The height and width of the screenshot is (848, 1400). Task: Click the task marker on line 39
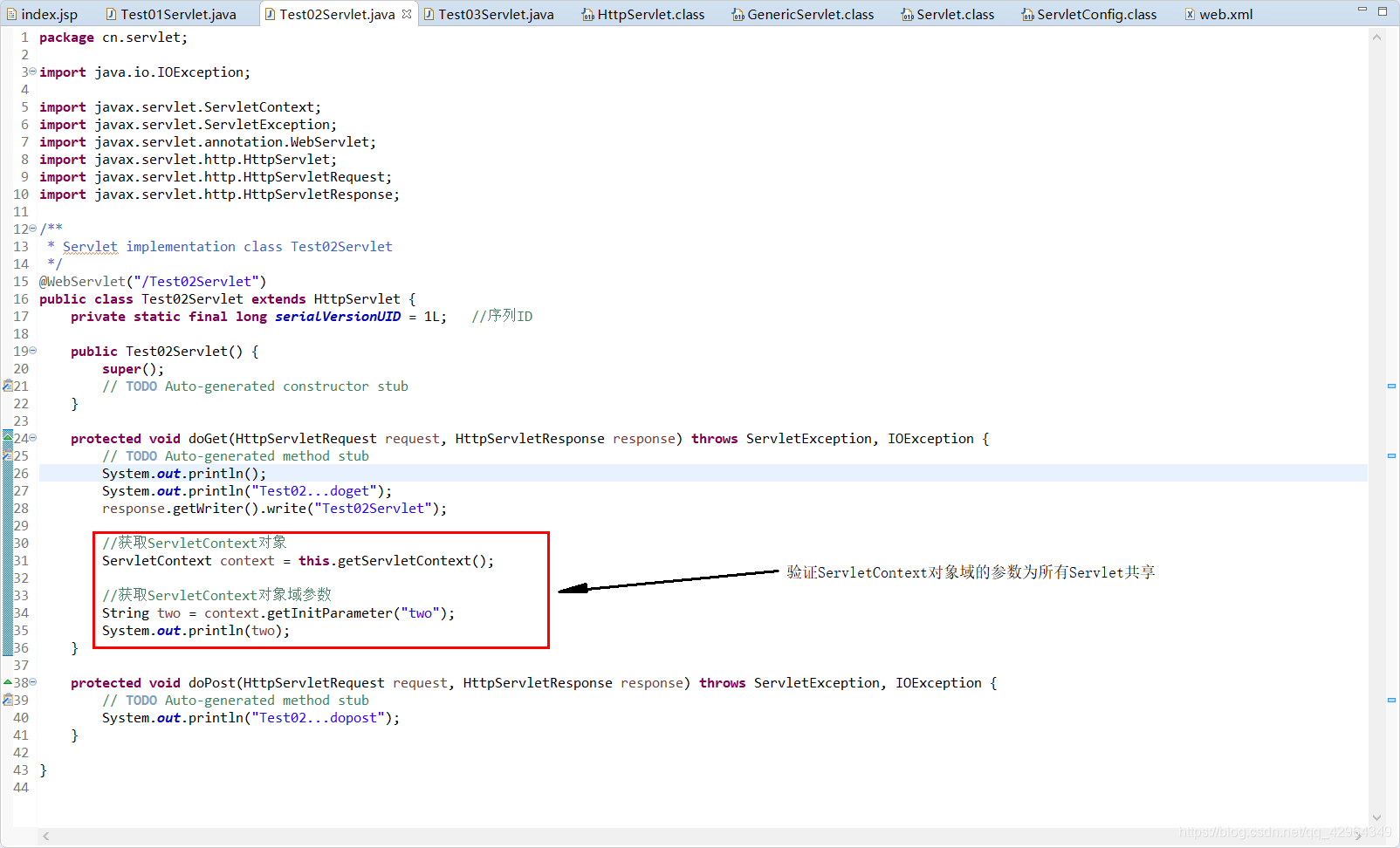pyautogui.click(x=8, y=700)
